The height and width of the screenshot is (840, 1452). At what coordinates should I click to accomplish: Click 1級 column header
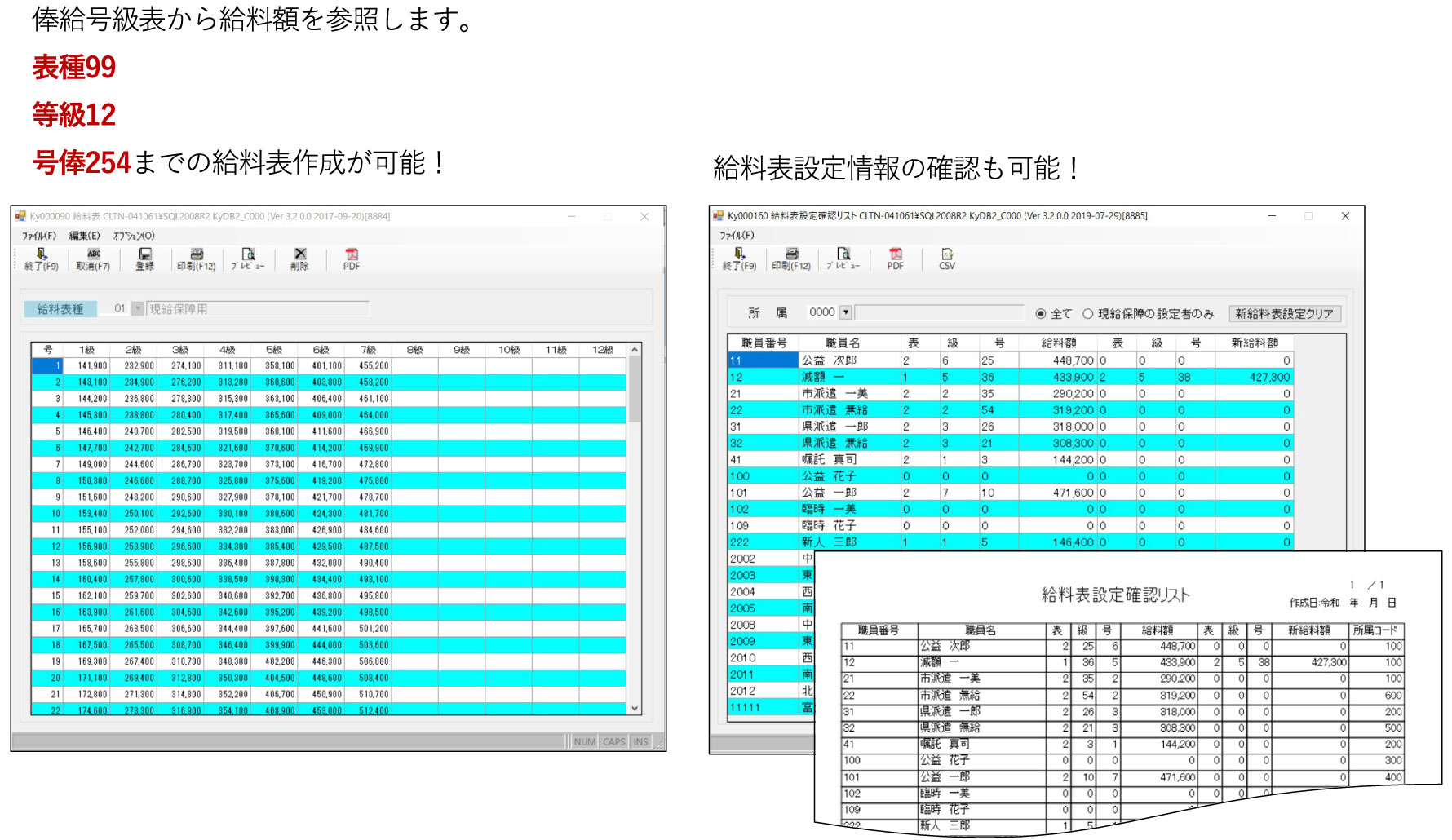pyautogui.click(x=86, y=350)
